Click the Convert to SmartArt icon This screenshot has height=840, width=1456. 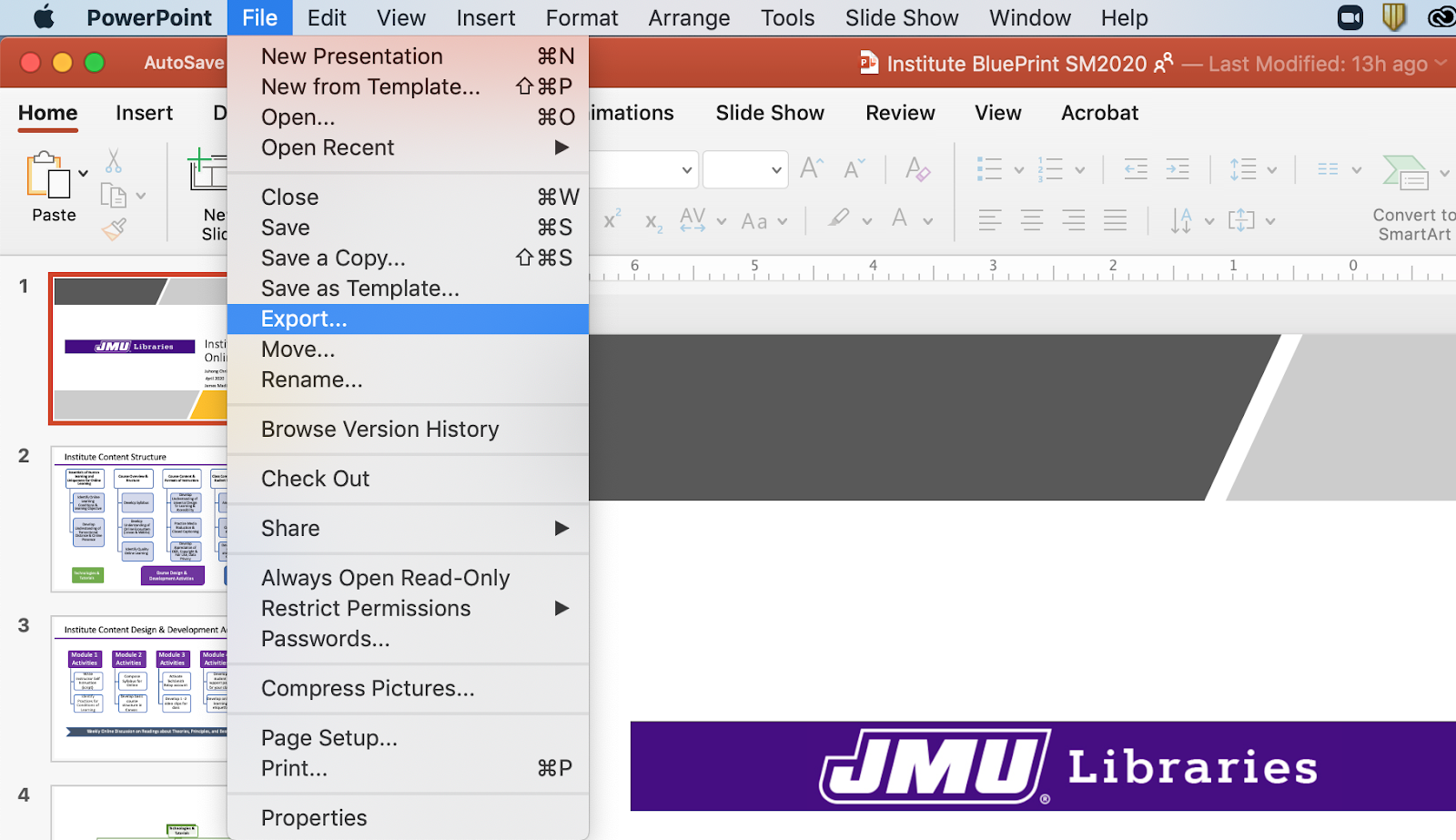[x=1406, y=172]
